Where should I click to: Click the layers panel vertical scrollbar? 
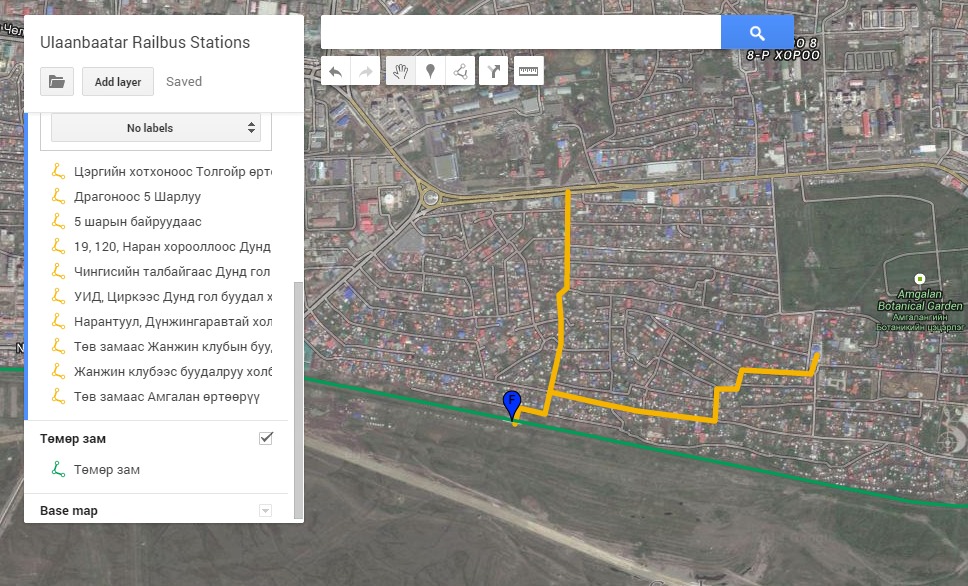click(297, 400)
